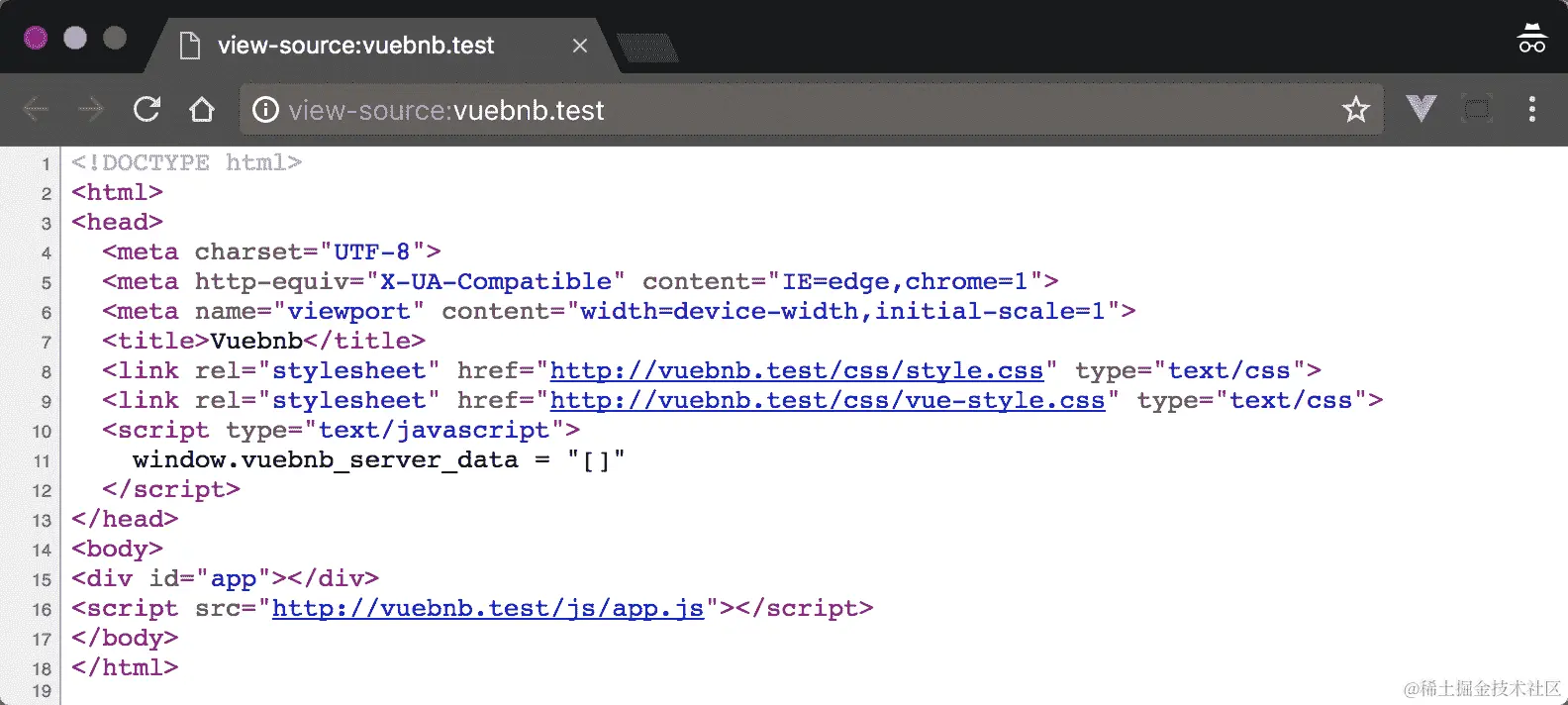The image size is (1568, 705).
Task: Select the view-source:vuebnb.test tab
Action: coord(384,46)
